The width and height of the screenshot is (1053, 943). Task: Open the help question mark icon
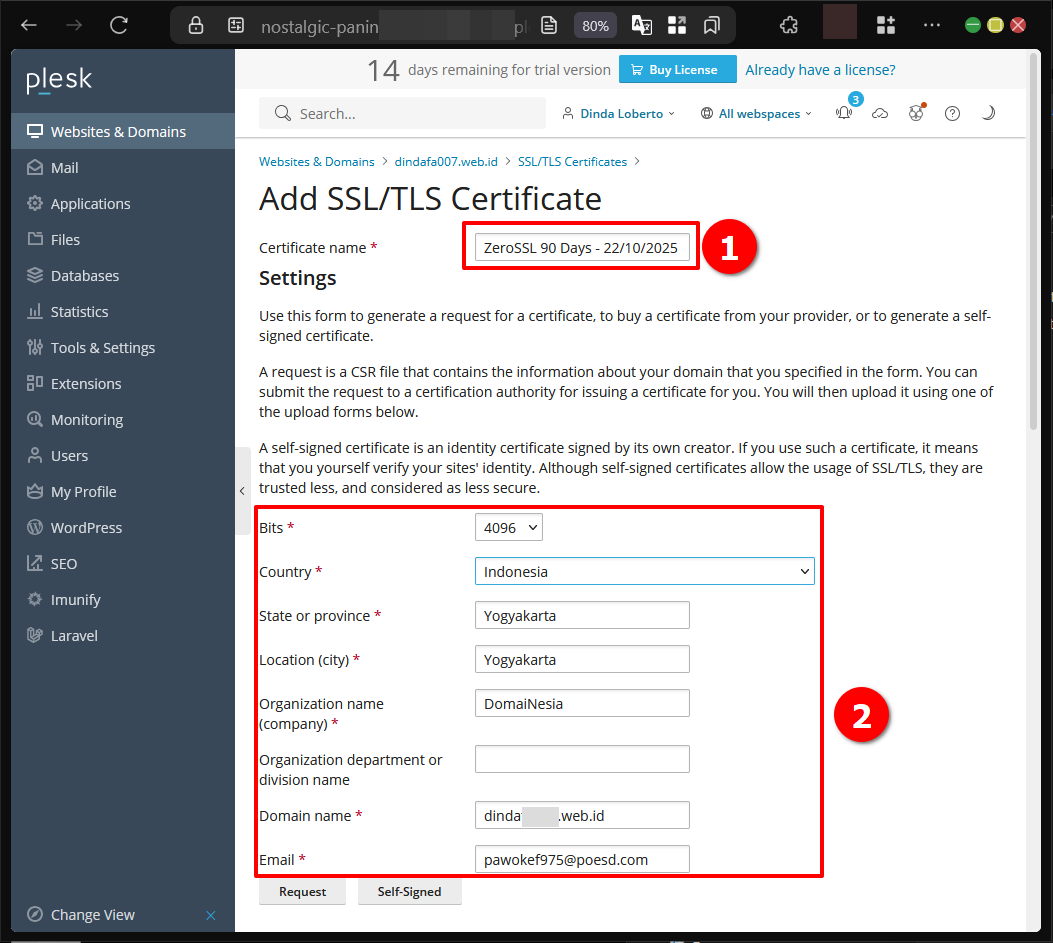click(x=952, y=114)
